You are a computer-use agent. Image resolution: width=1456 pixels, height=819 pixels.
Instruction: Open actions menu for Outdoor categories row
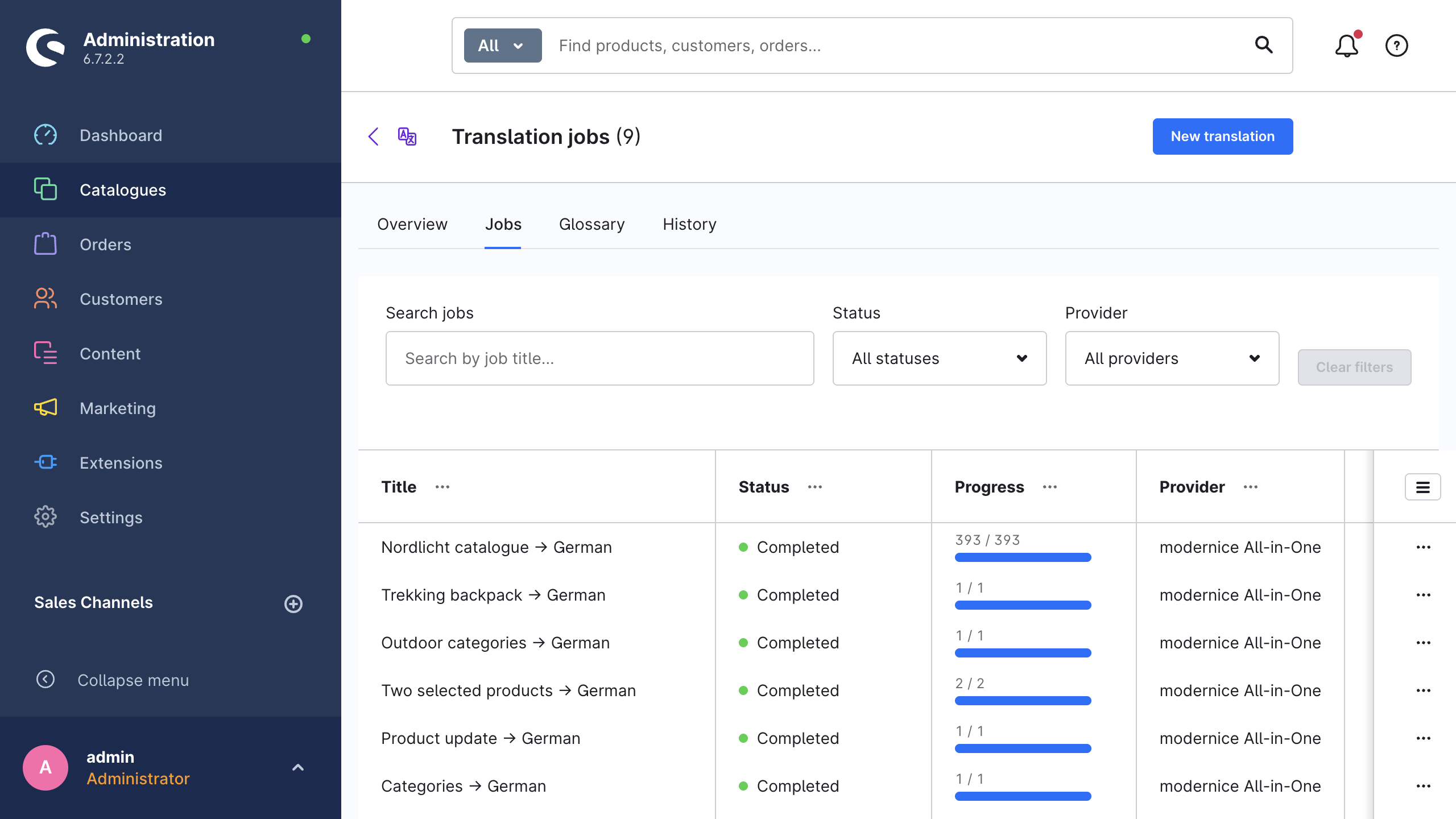tap(1424, 643)
